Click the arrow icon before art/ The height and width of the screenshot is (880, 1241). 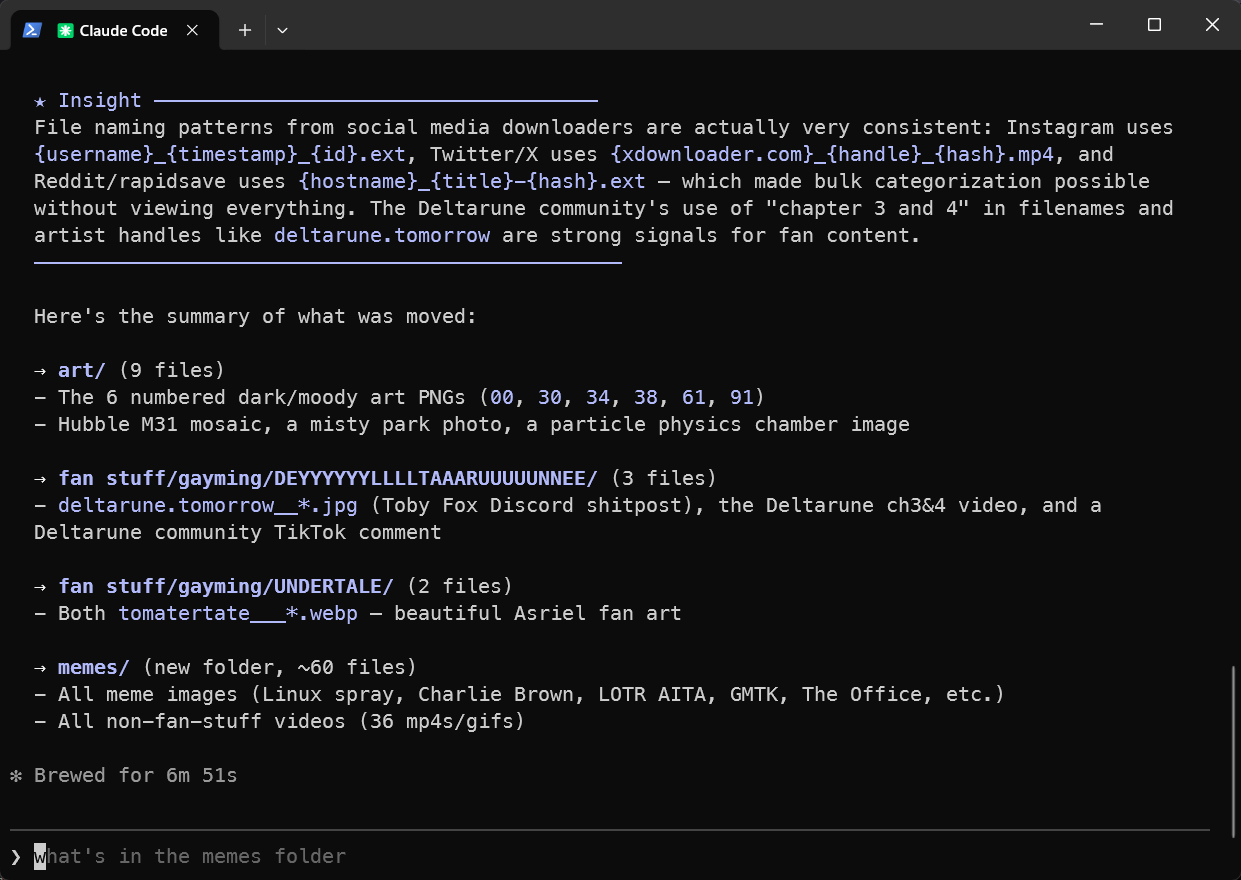[40, 370]
